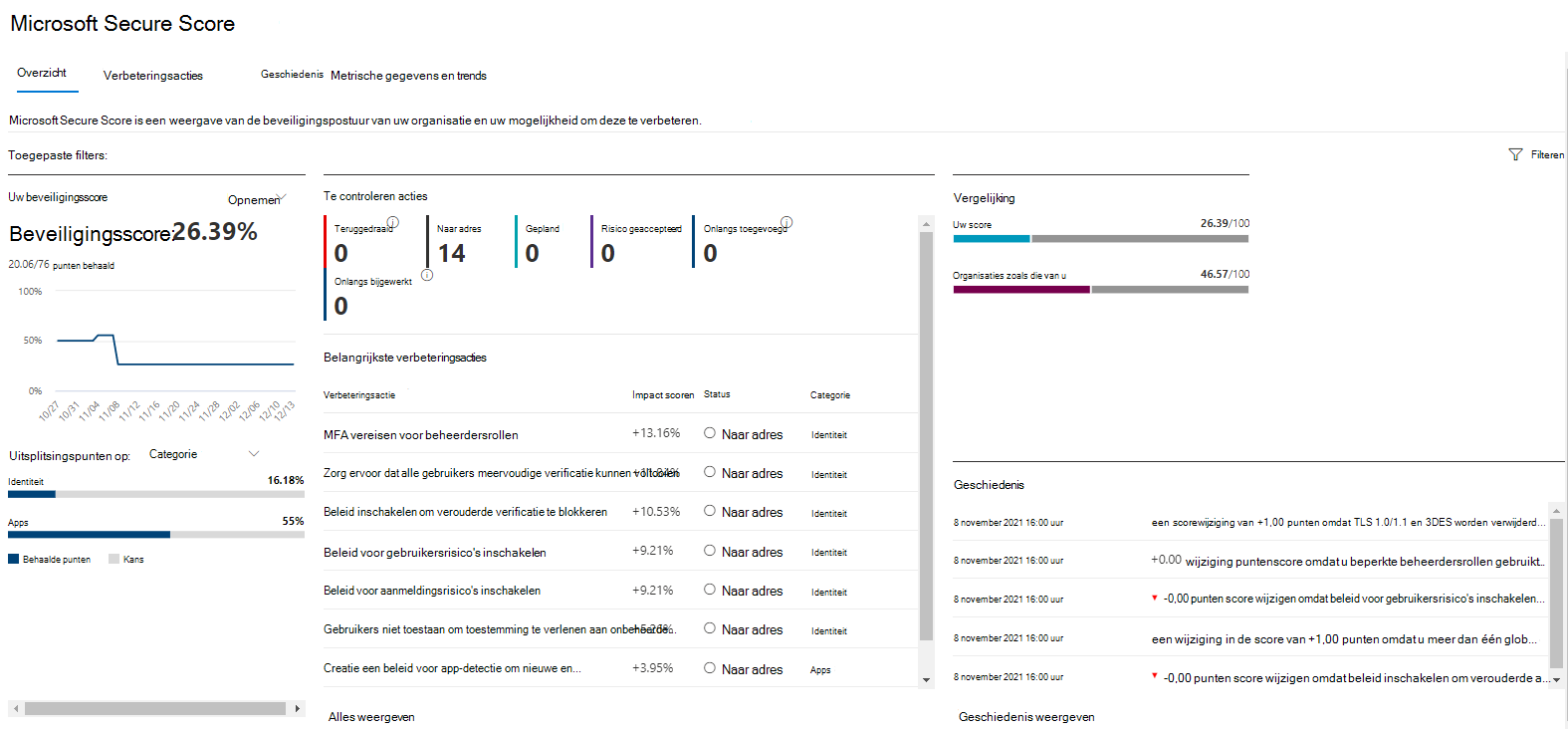Open info icon next to Onlangs toegevoegd
This screenshot has width=1568, height=729.
coord(786,222)
